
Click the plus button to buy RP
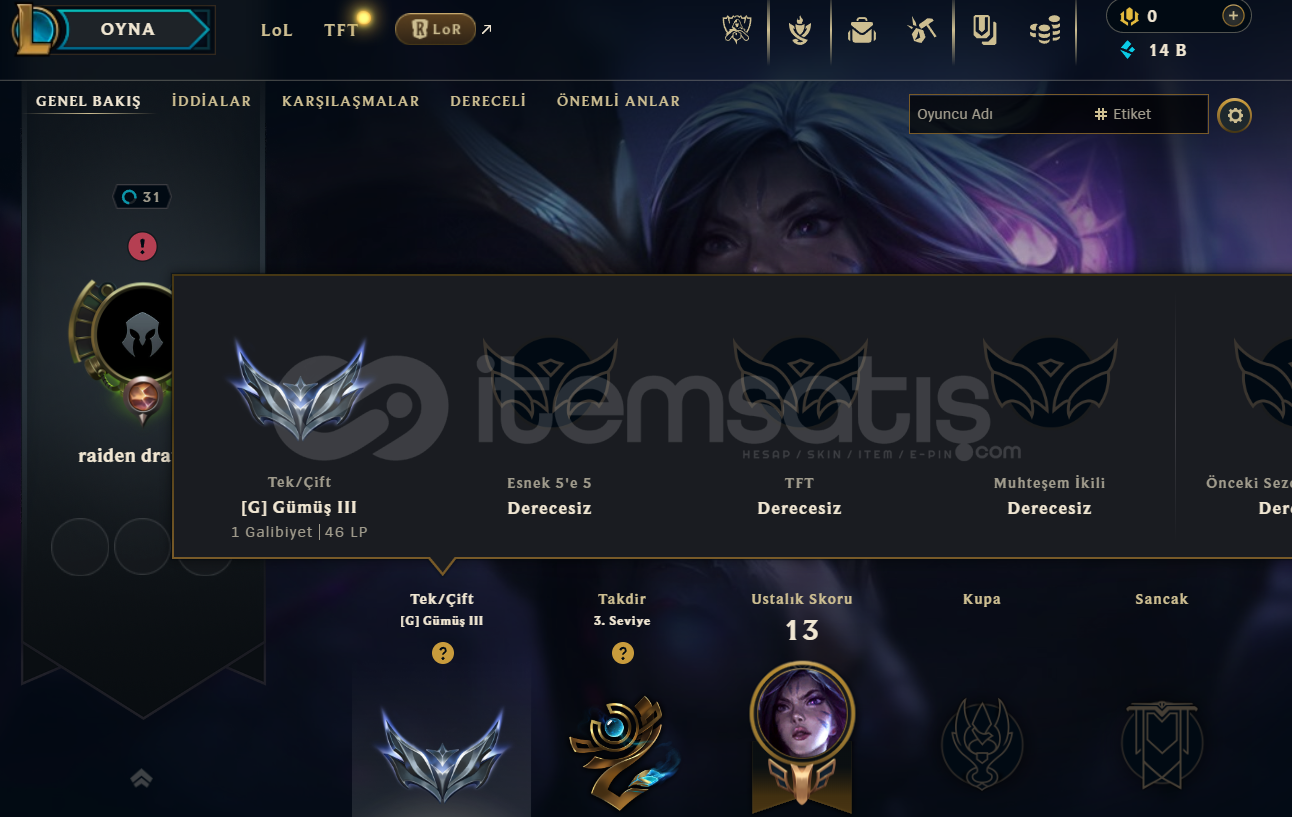[1234, 15]
